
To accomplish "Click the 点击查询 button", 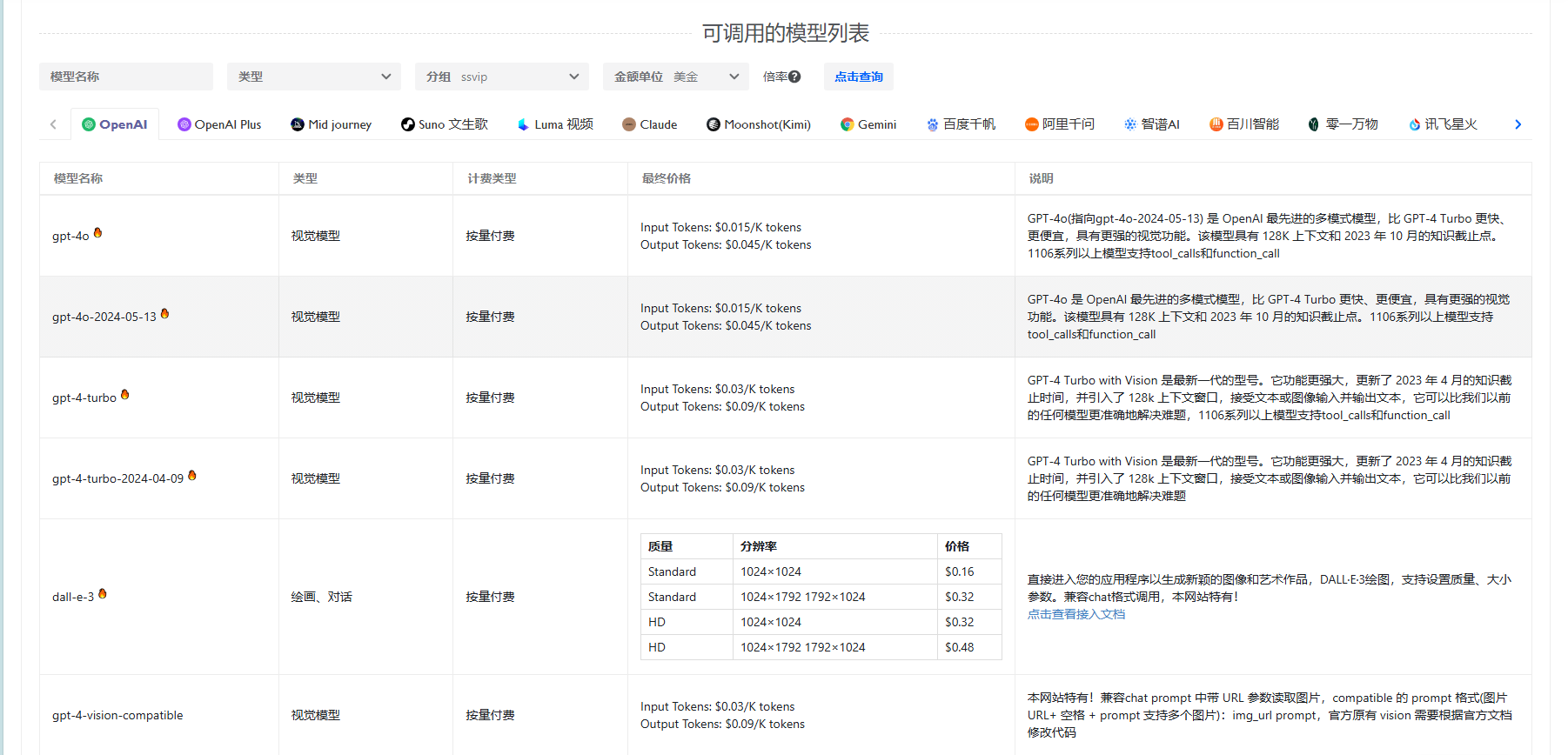I will coord(859,77).
